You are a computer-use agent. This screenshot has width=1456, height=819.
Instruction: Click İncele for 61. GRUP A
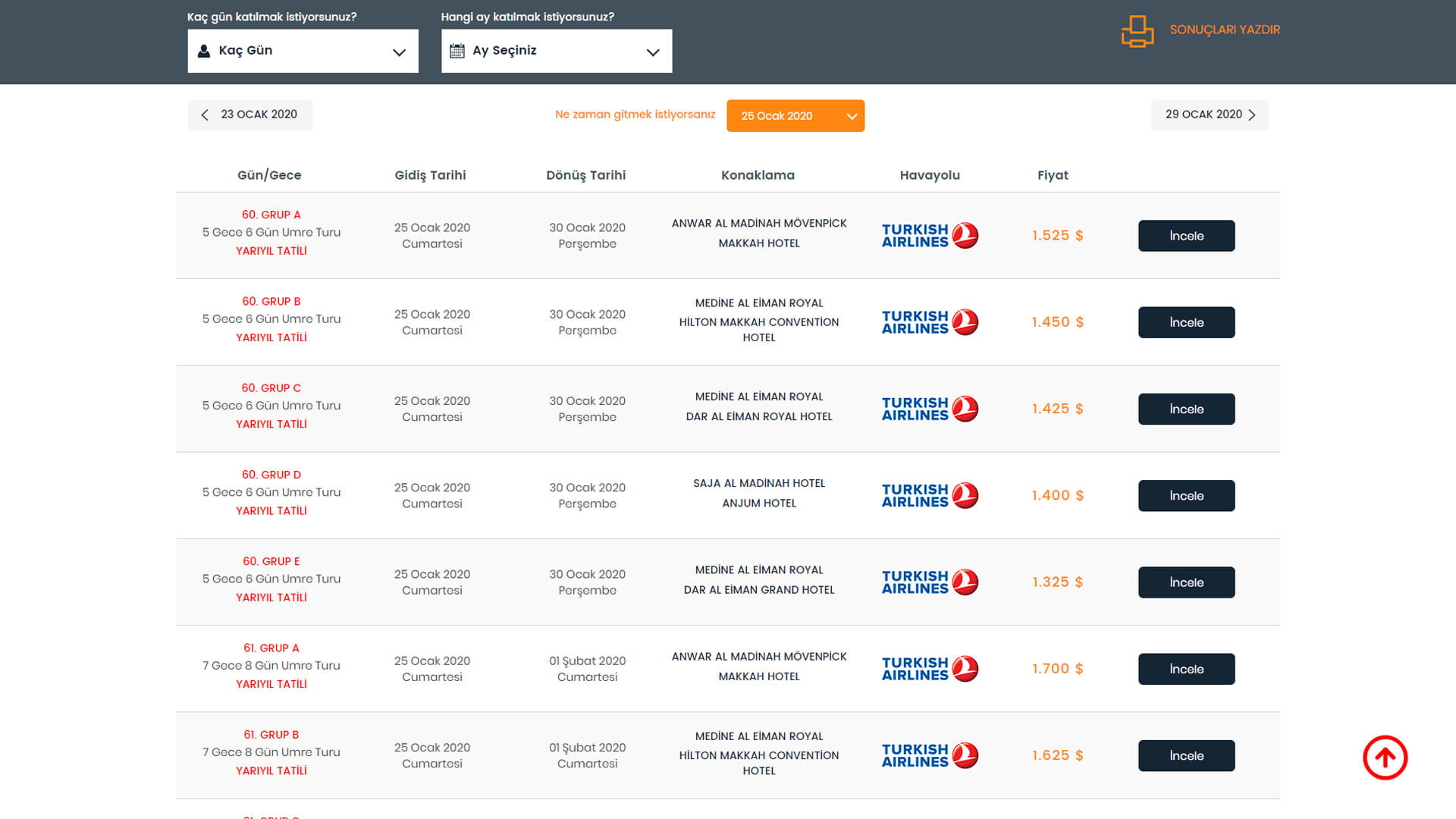pos(1186,669)
